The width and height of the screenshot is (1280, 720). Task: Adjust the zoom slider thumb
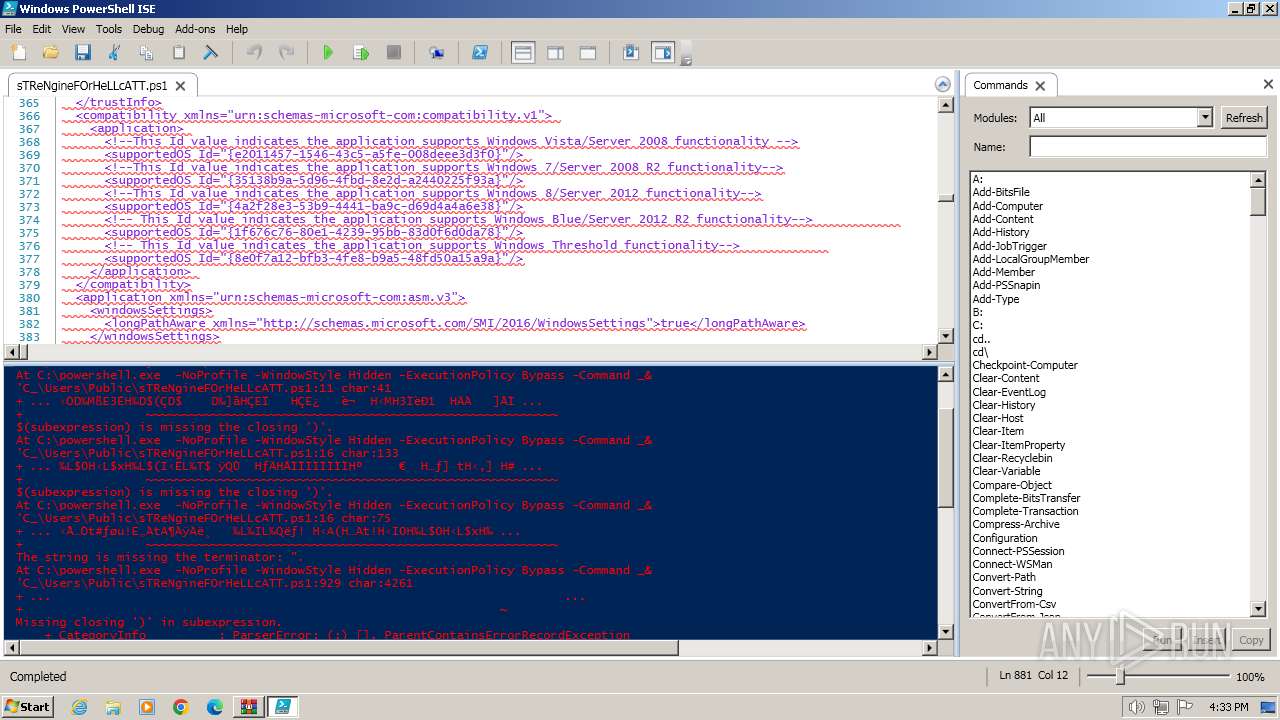(x=1120, y=677)
